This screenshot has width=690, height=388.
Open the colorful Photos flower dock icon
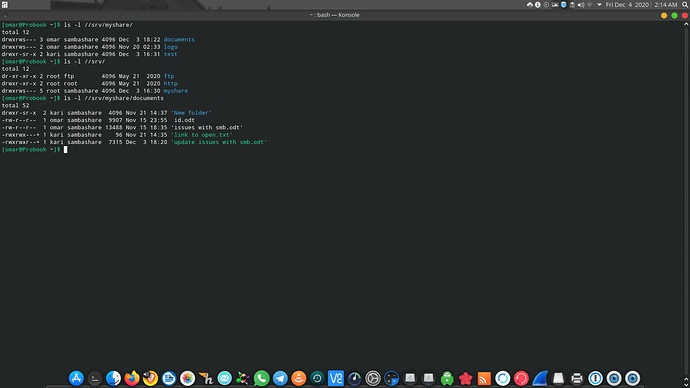coord(187,378)
